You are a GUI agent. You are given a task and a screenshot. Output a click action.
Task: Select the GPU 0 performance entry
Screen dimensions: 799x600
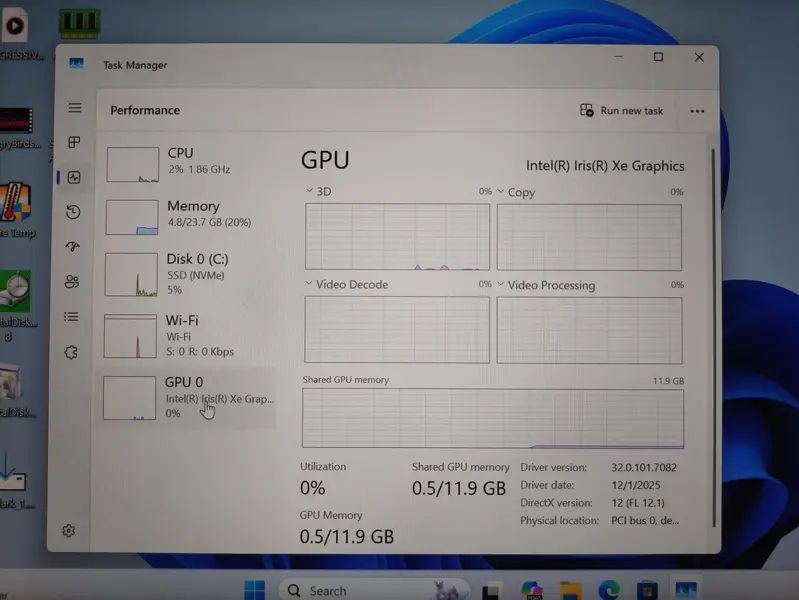[x=185, y=398]
